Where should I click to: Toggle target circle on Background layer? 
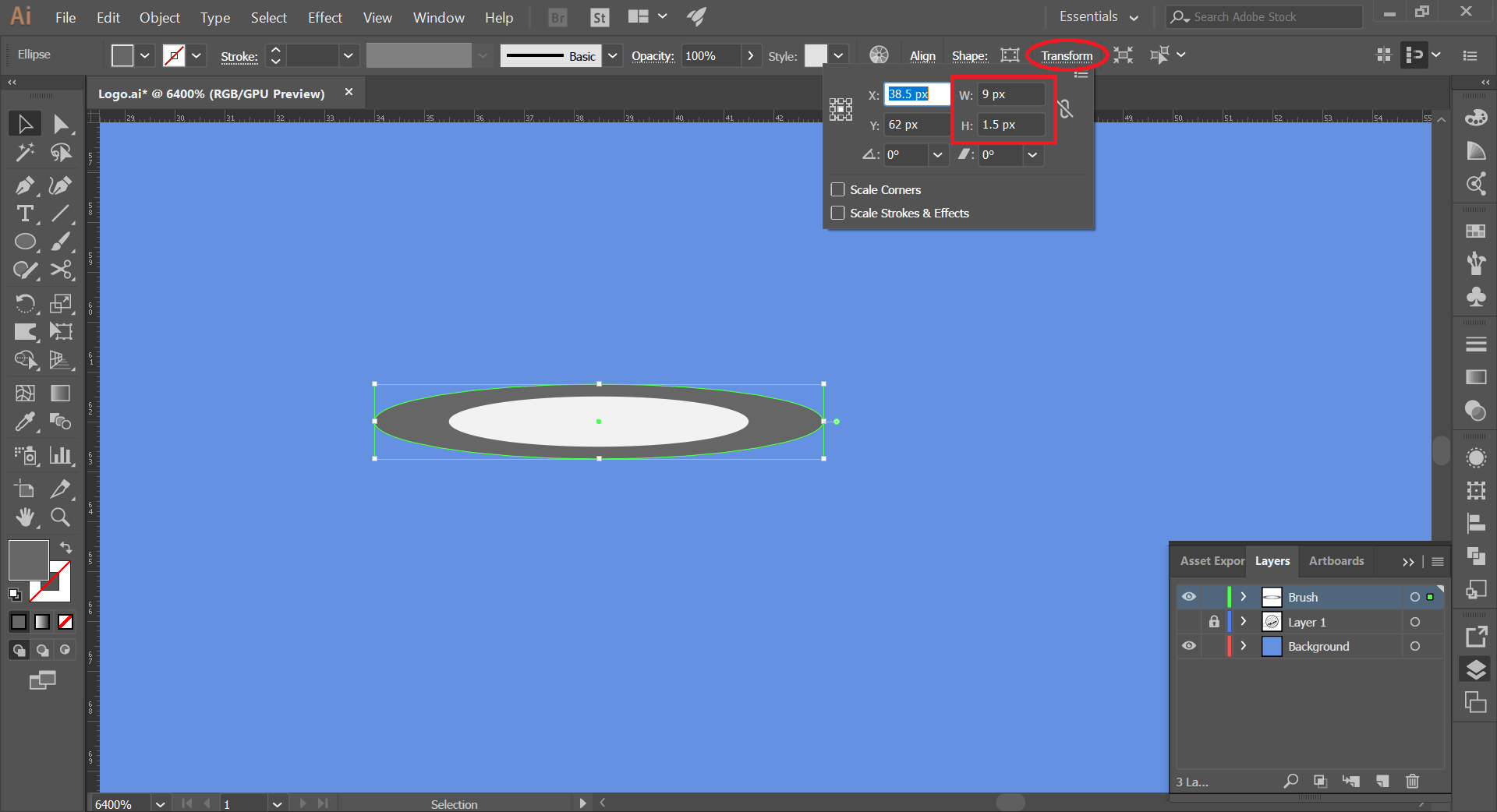pos(1415,646)
